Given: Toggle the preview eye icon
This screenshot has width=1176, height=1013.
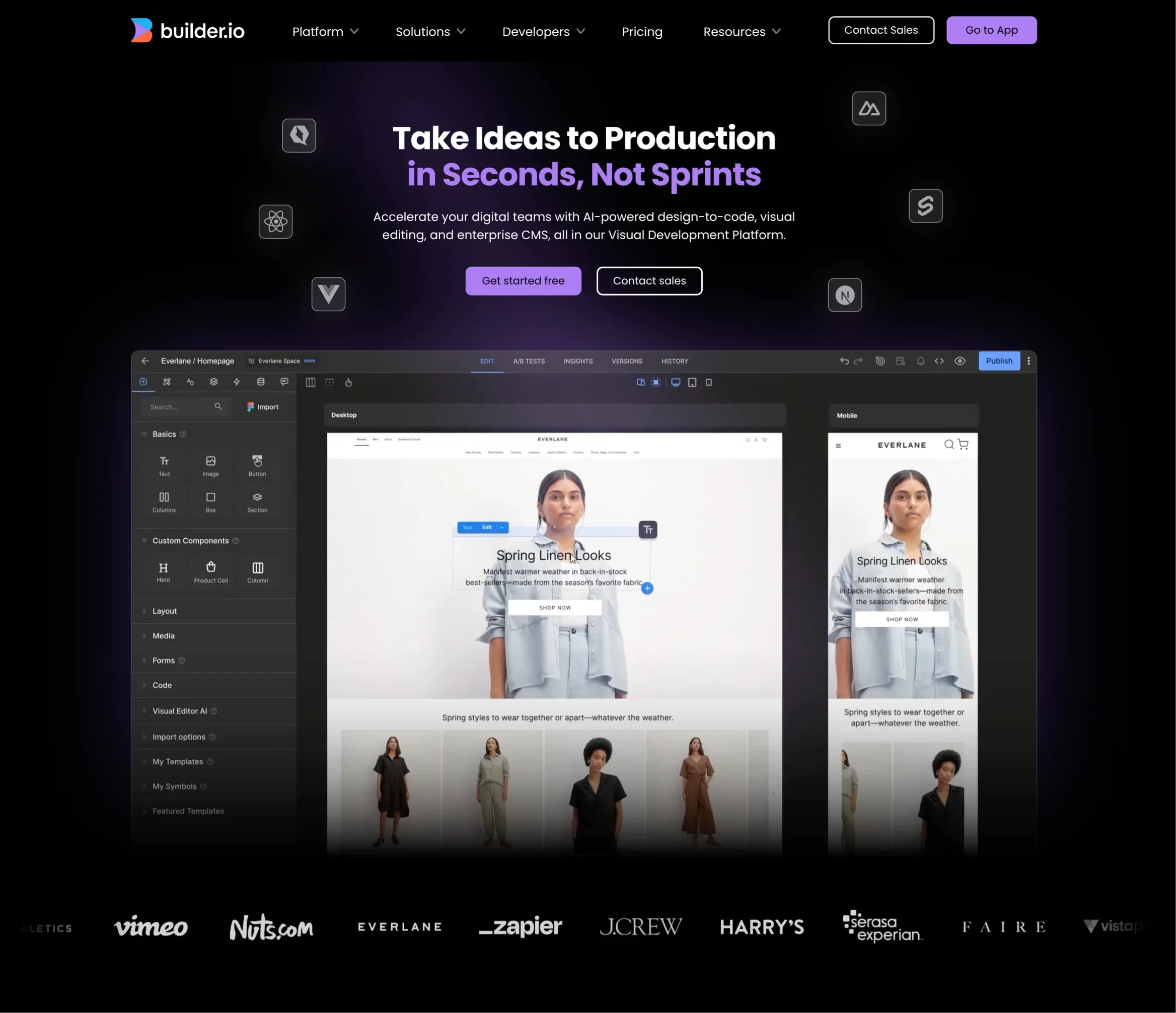Looking at the screenshot, I should [x=959, y=361].
